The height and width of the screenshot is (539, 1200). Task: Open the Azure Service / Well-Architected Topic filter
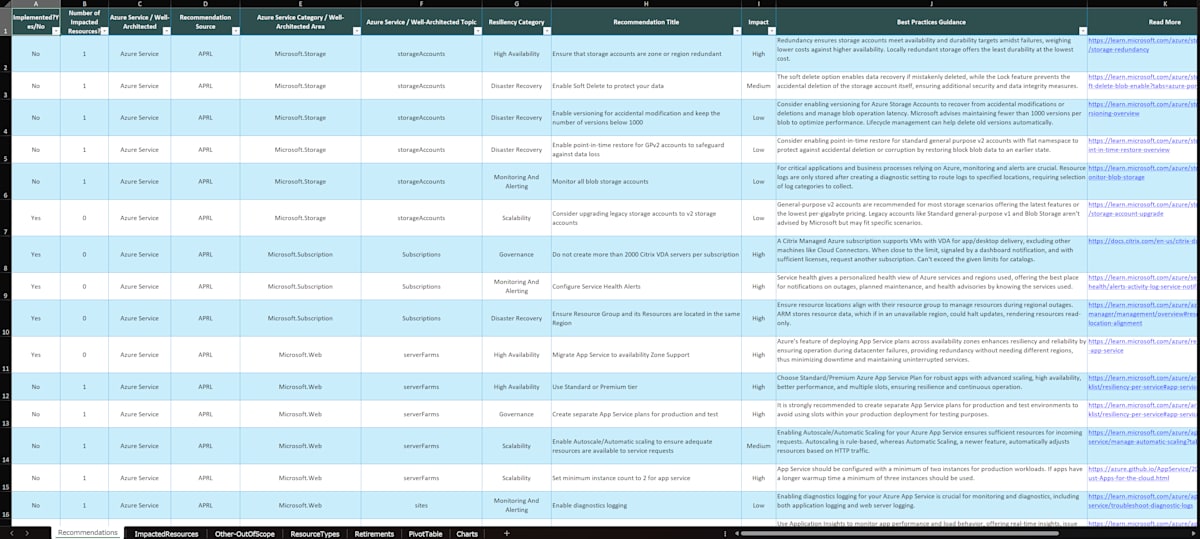point(475,31)
